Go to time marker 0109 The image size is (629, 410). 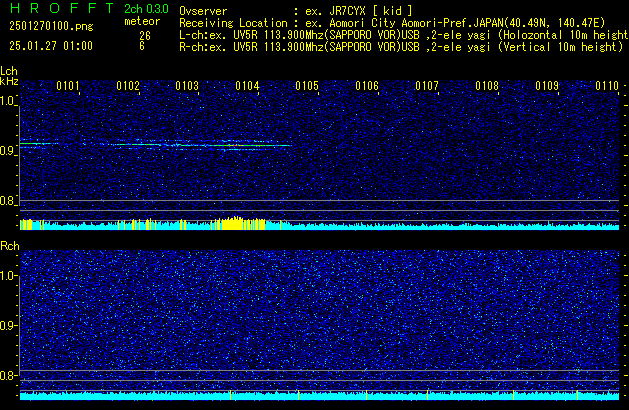pyautogui.click(x=547, y=86)
